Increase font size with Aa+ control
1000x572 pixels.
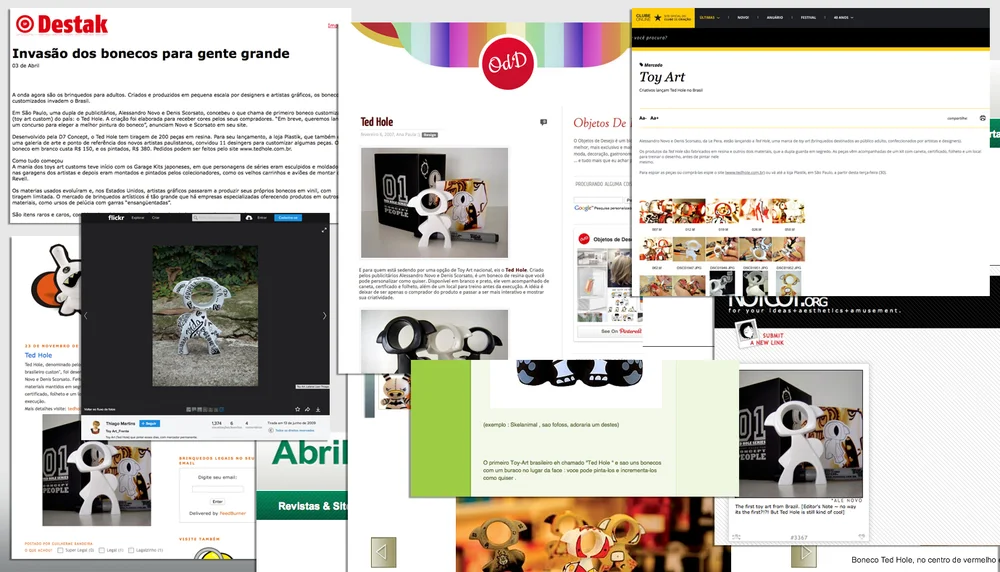click(654, 118)
